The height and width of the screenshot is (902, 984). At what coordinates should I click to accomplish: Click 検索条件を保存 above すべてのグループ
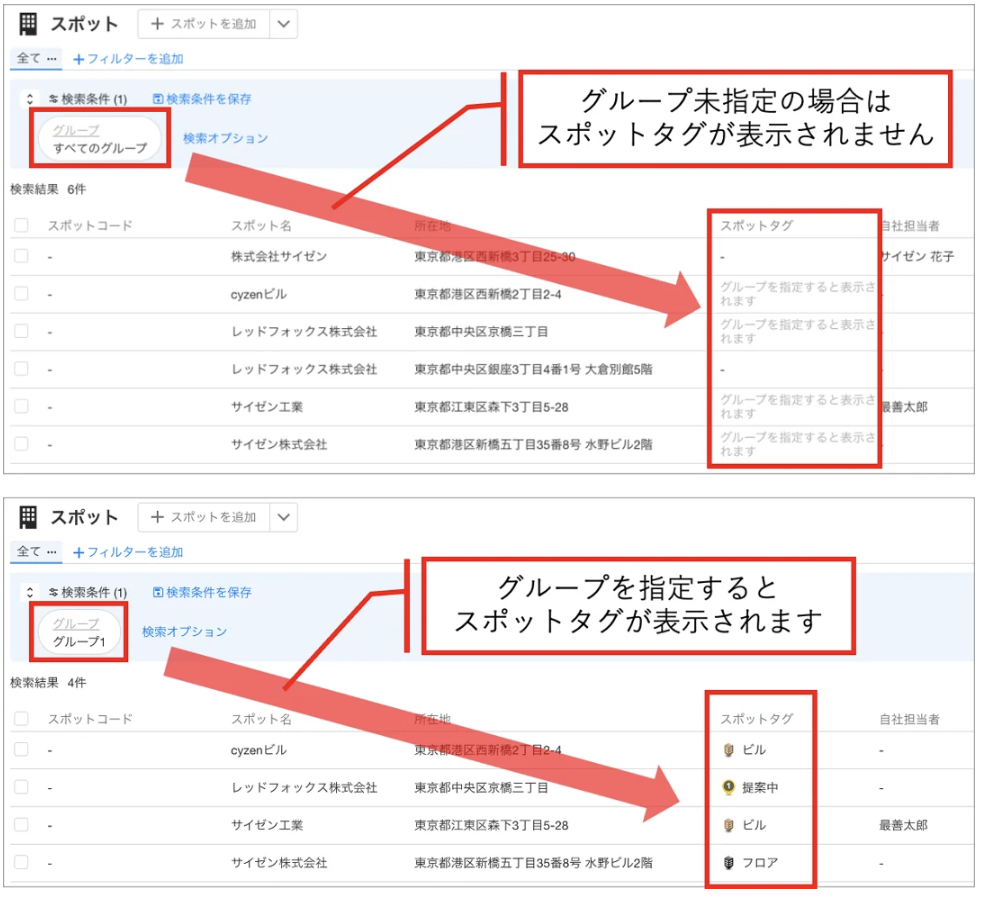coord(202,99)
